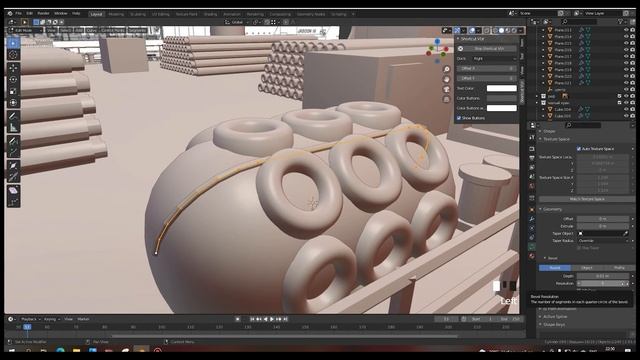Image resolution: width=640 pixels, height=360 pixels.
Task: Open Global transform orientation dropdown
Action: coord(236,22)
